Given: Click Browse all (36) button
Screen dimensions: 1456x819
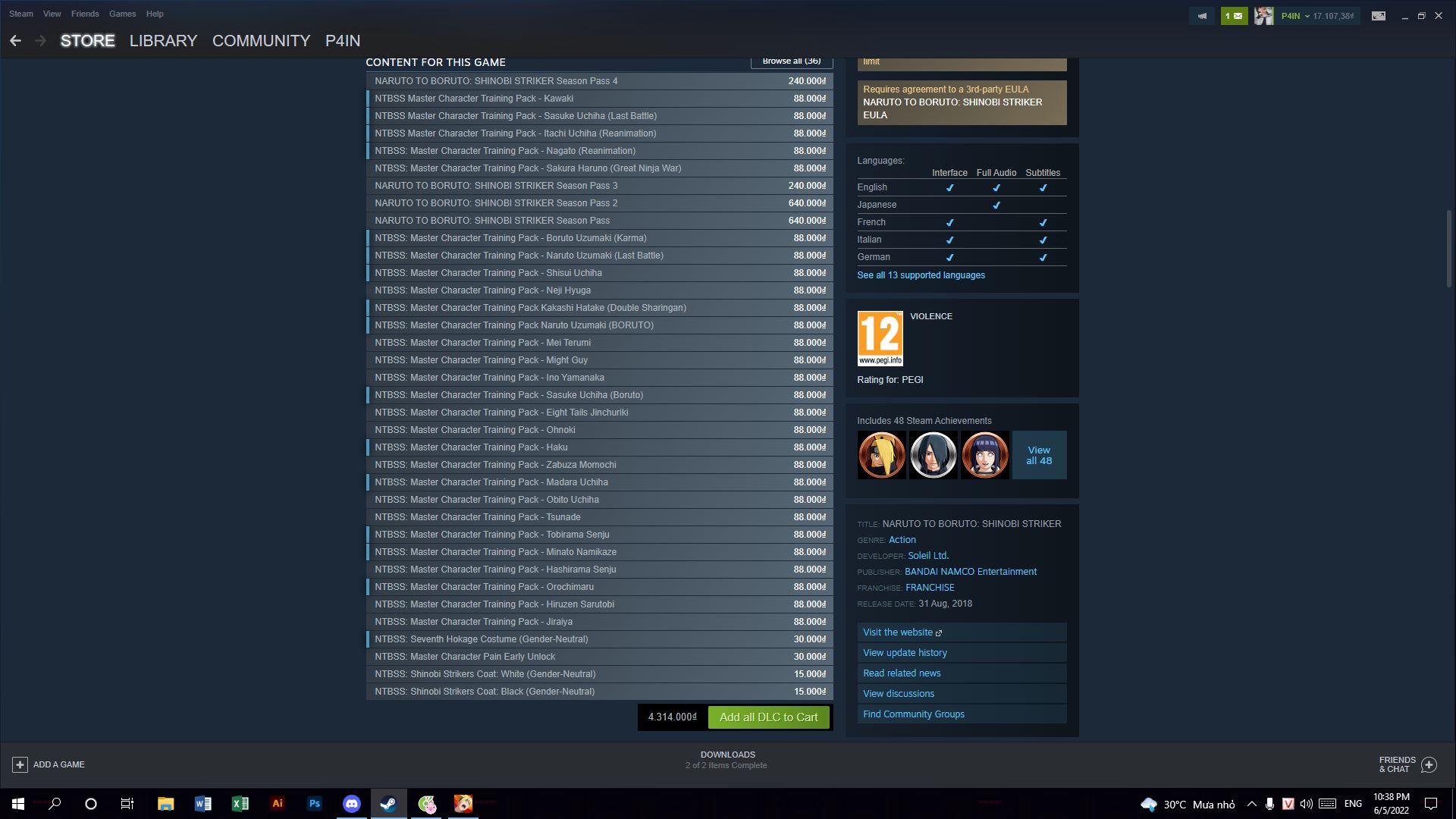Looking at the screenshot, I should (791, 61).
